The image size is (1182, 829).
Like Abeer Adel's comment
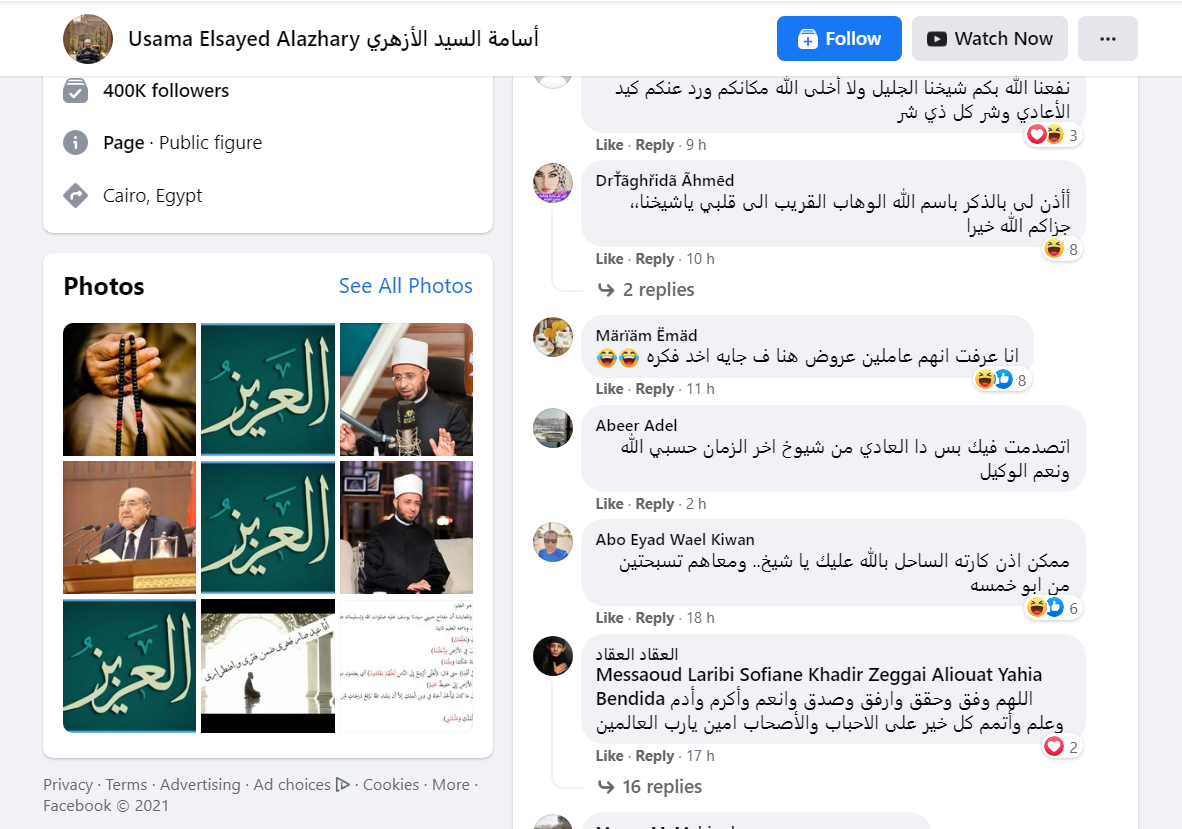pos(609,503)
